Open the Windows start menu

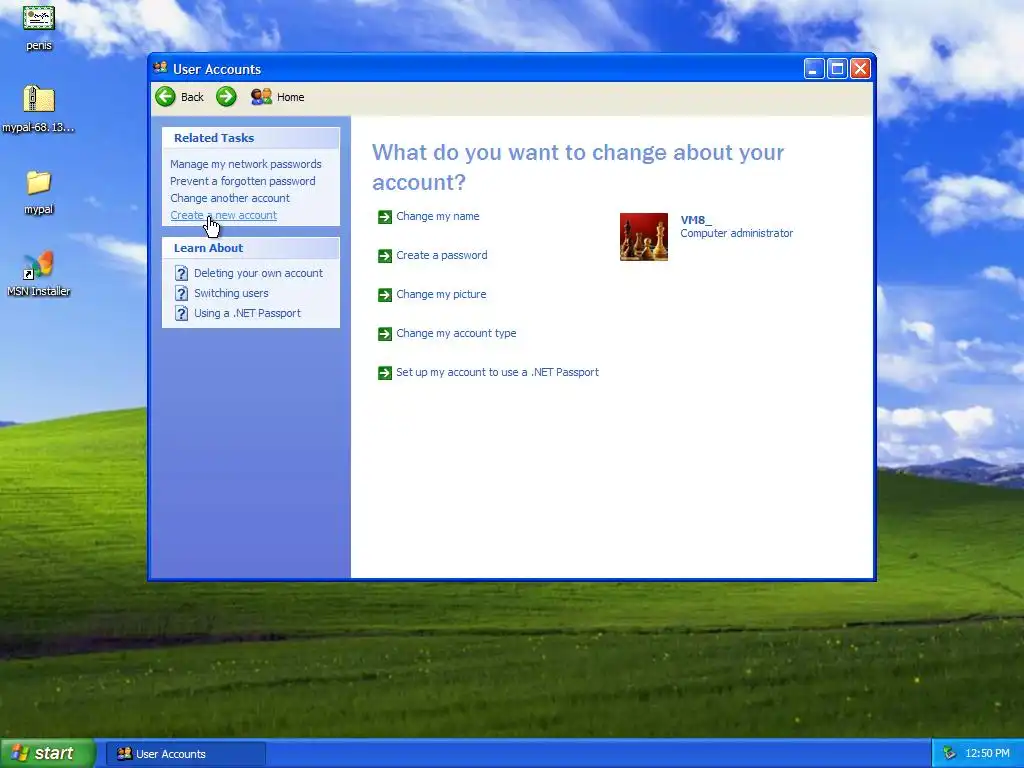pyautogui.click(x=47, y=753)
